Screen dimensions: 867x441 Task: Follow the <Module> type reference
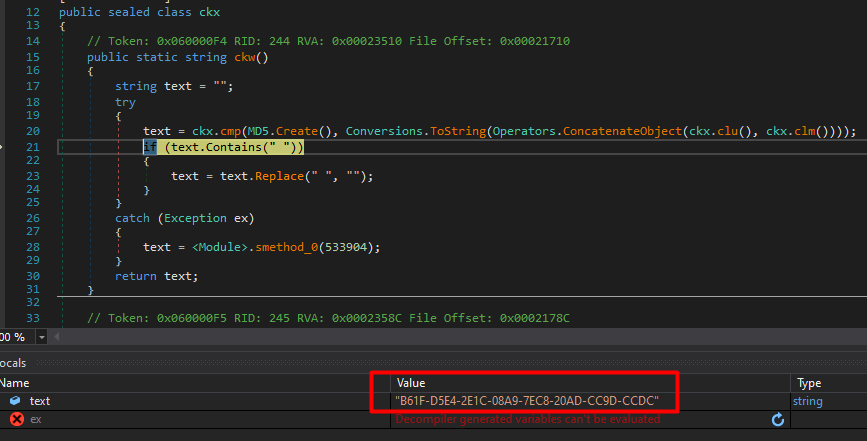point(220,247)
